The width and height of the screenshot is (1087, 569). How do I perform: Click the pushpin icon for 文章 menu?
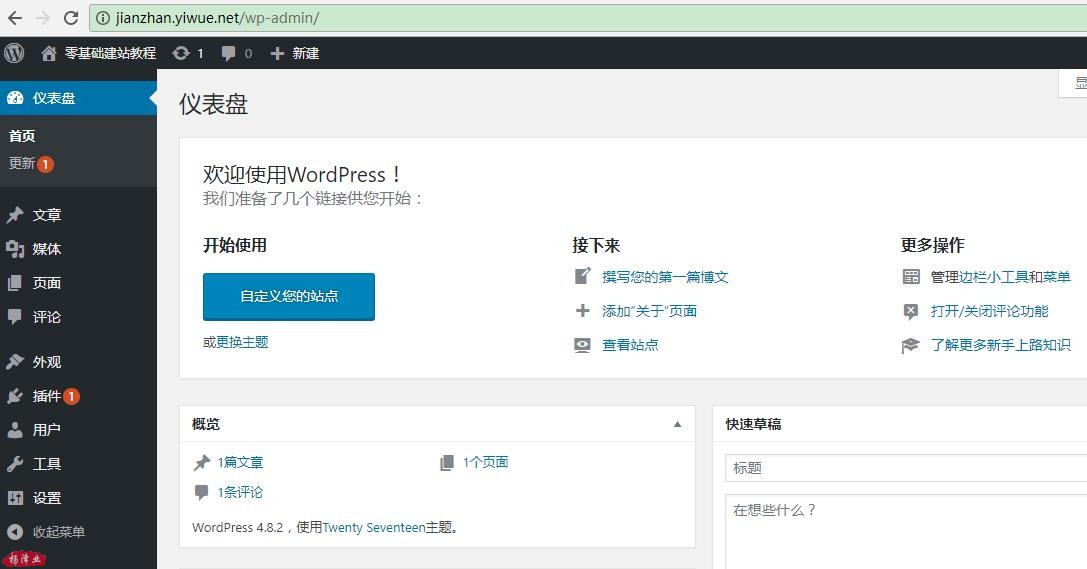[15, 215]
